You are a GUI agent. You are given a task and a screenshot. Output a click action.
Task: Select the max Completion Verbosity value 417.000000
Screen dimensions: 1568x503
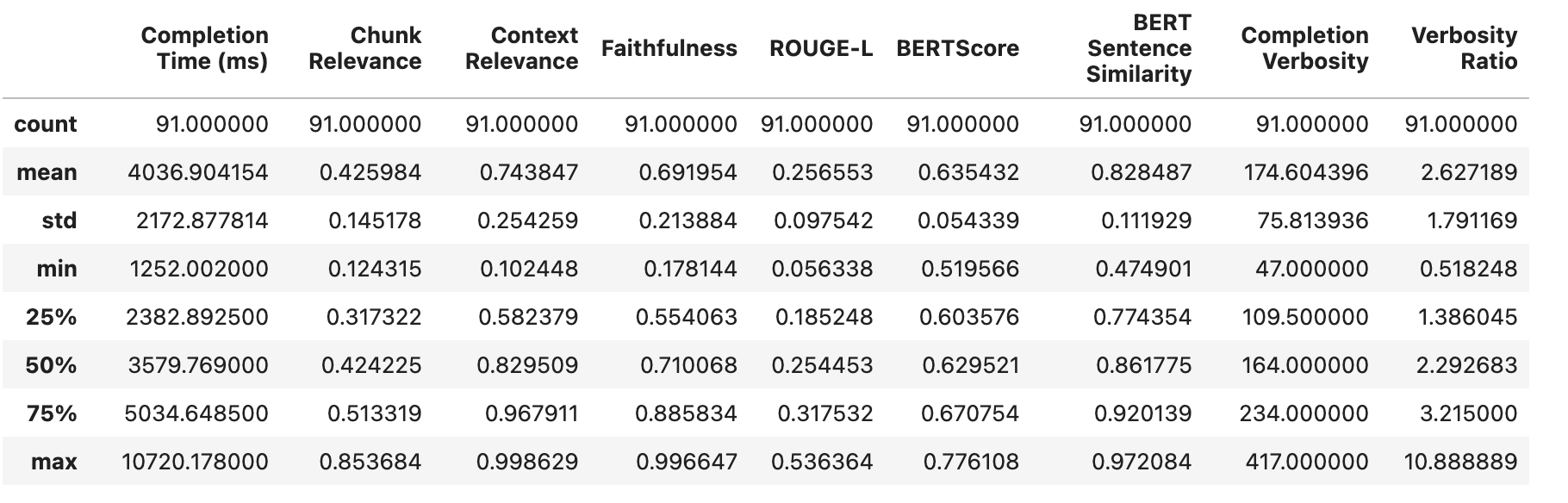tap(1306, 462)
